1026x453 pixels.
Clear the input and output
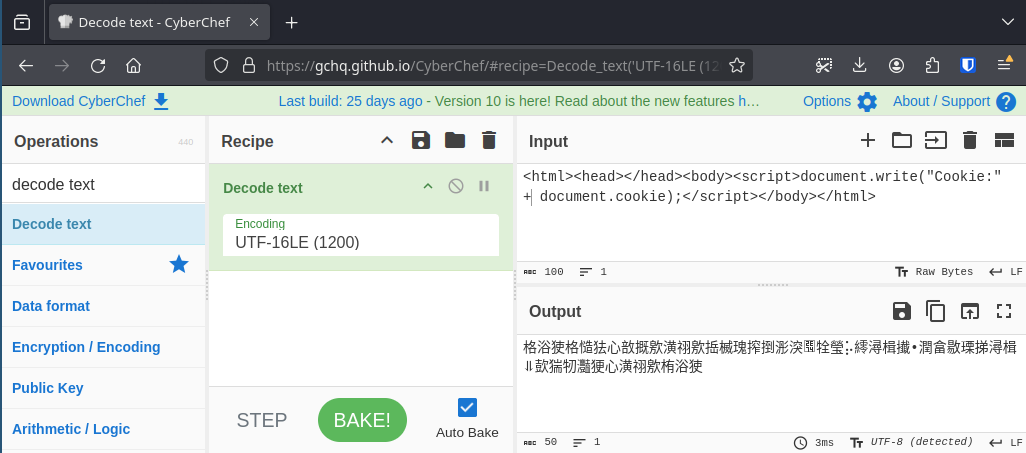point(970,140)
